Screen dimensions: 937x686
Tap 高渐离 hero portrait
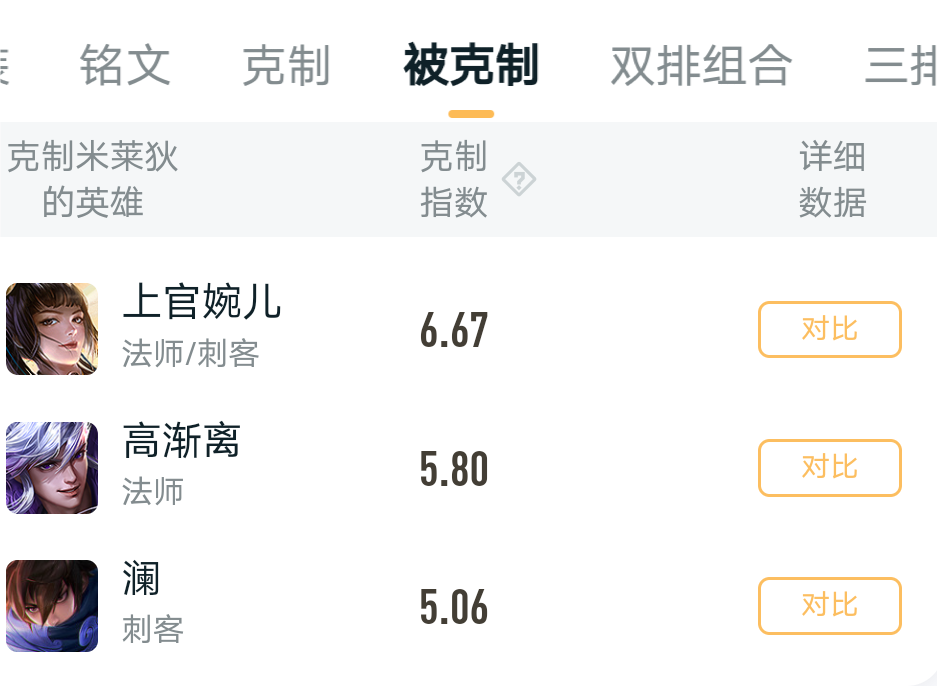pyautogui.click(x=52, y=468)
